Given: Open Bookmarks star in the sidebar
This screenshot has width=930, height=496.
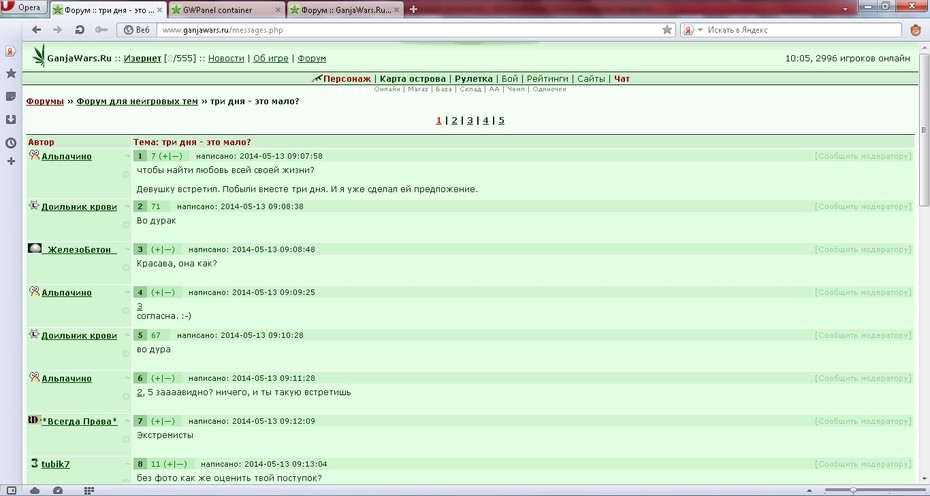Looking at the screenshot, I should pyautogui.click(x=11, y=74).
